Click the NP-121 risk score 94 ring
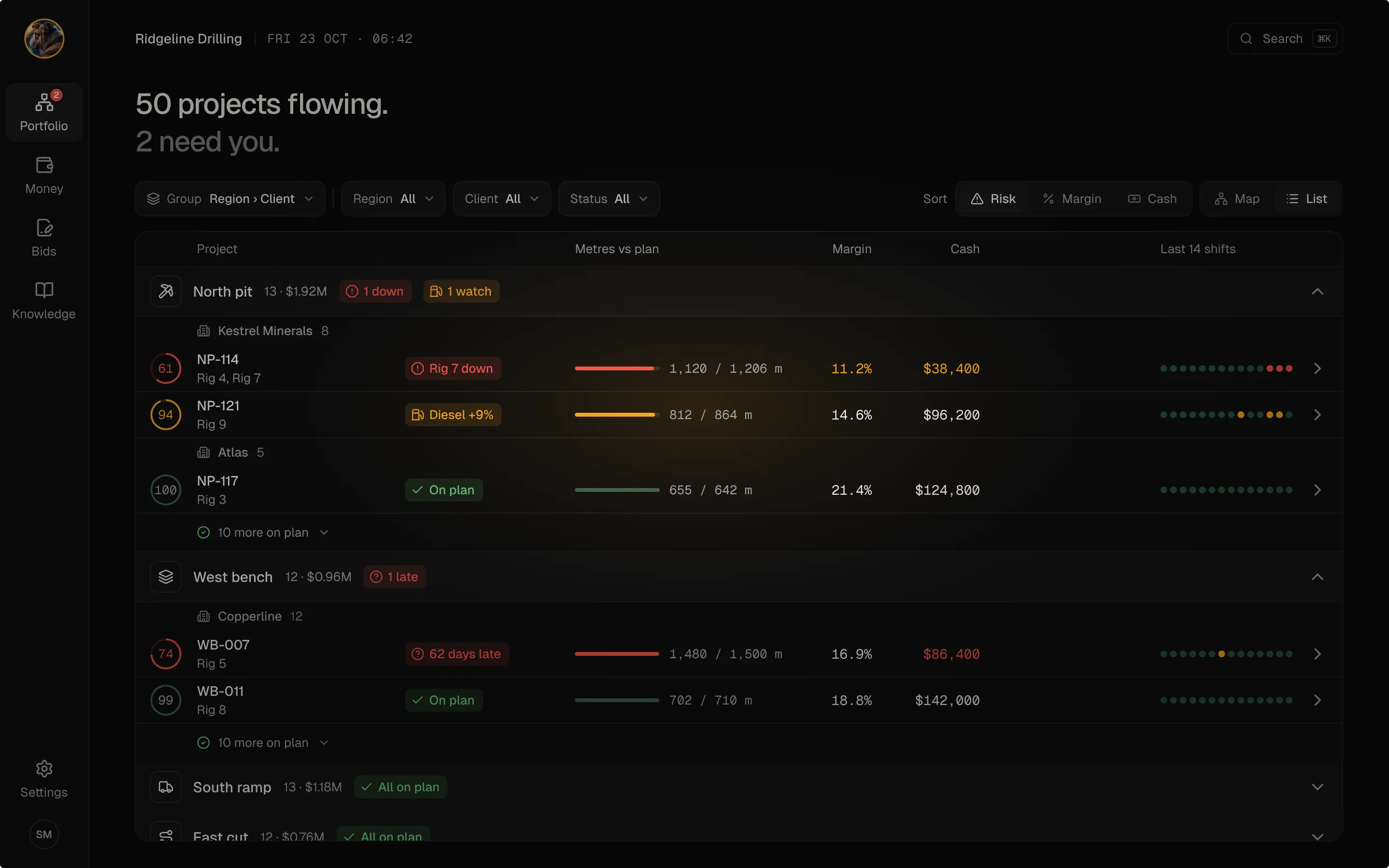 pos(166,415)
